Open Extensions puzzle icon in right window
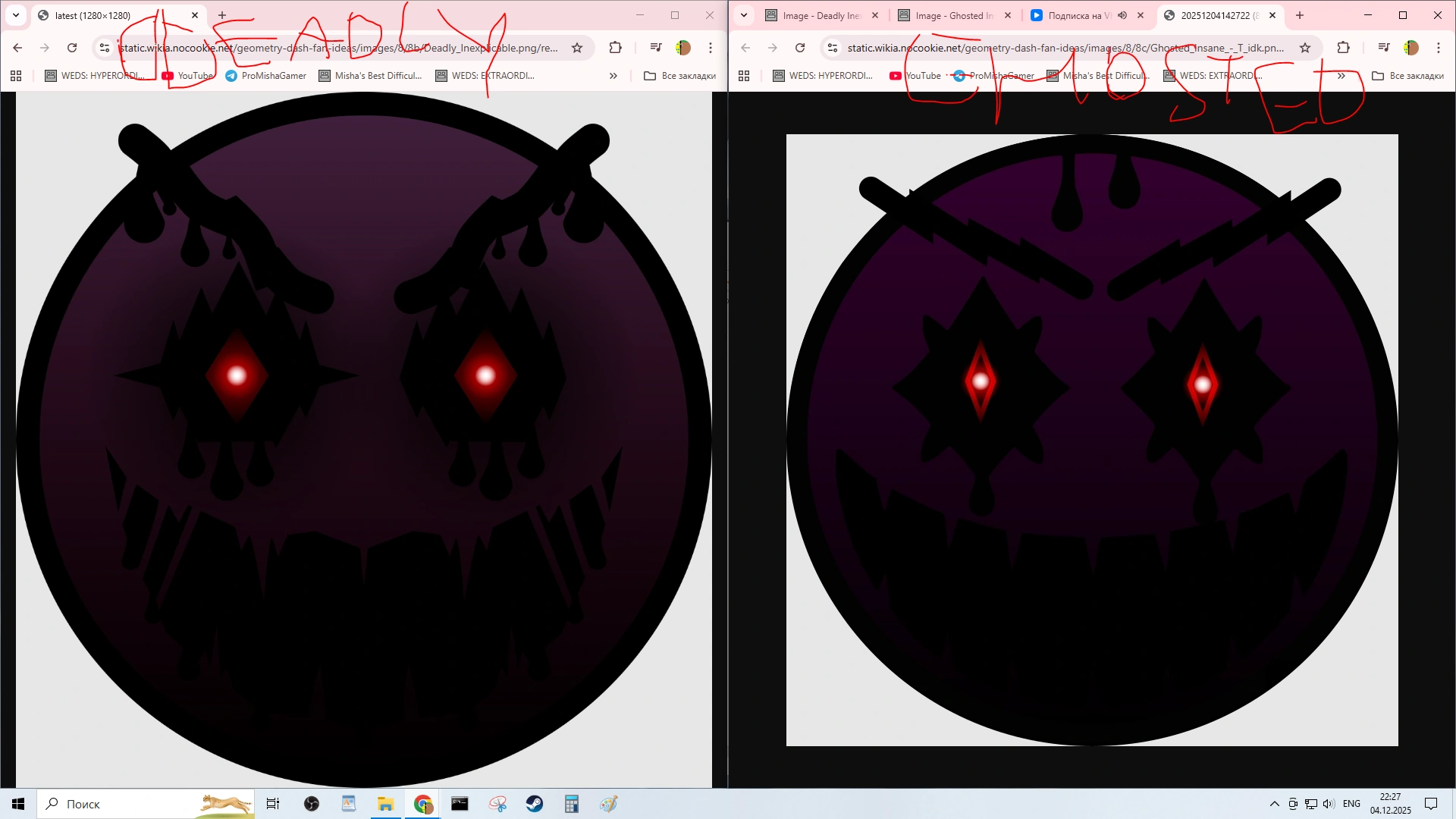The width and height of the screenshot is (1456, 819). pos(1343,48)
